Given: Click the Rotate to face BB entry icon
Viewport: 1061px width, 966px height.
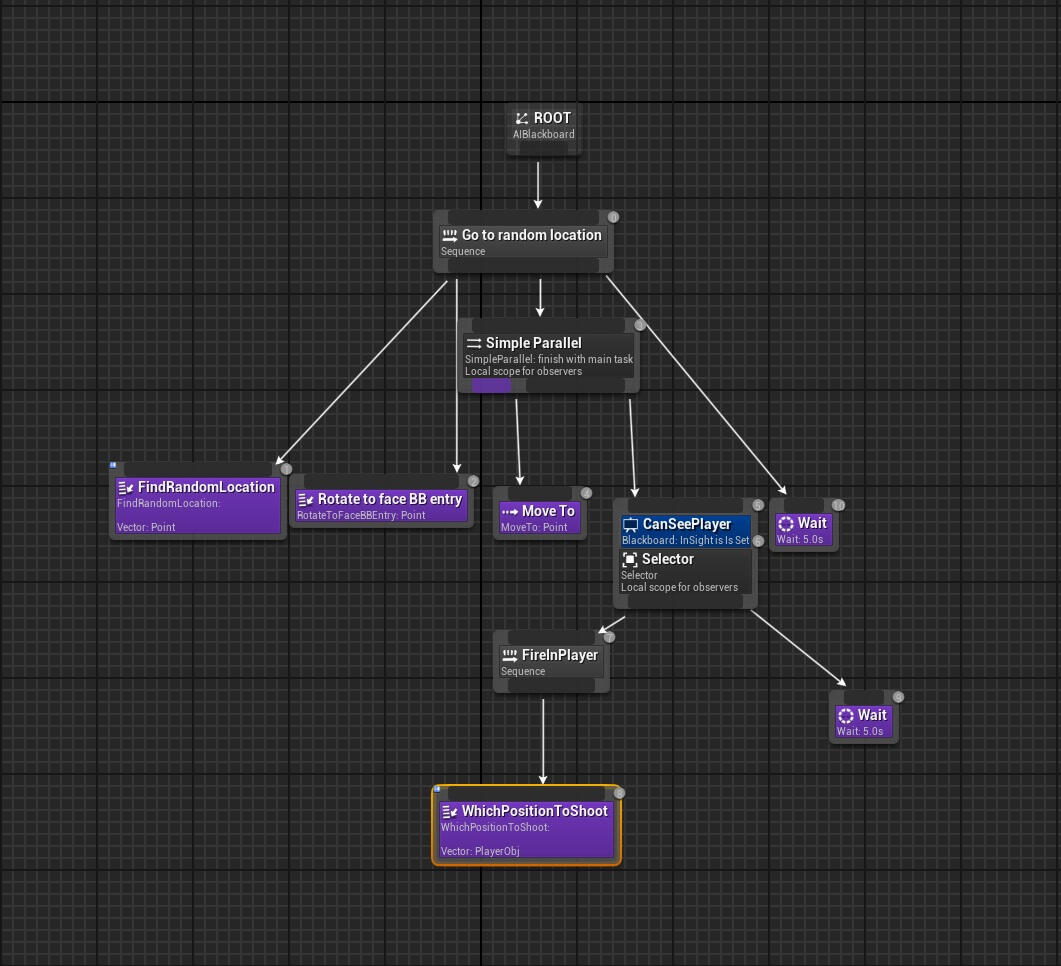Looking at the screenshot, I should point(306,499).
